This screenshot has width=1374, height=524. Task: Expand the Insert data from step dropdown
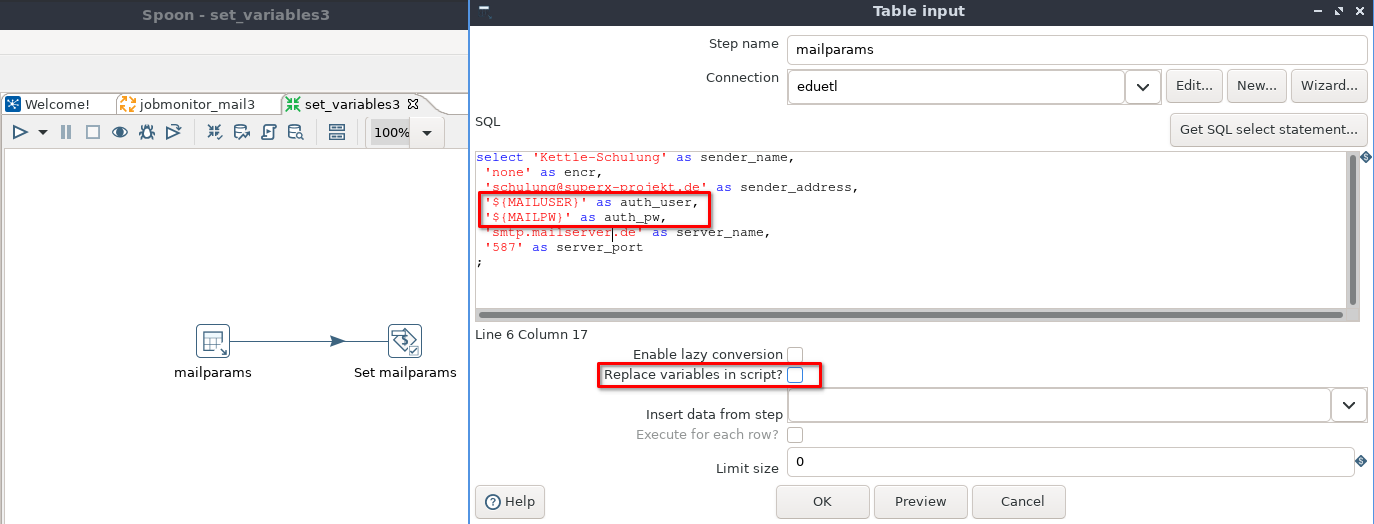coord(1348,405)
